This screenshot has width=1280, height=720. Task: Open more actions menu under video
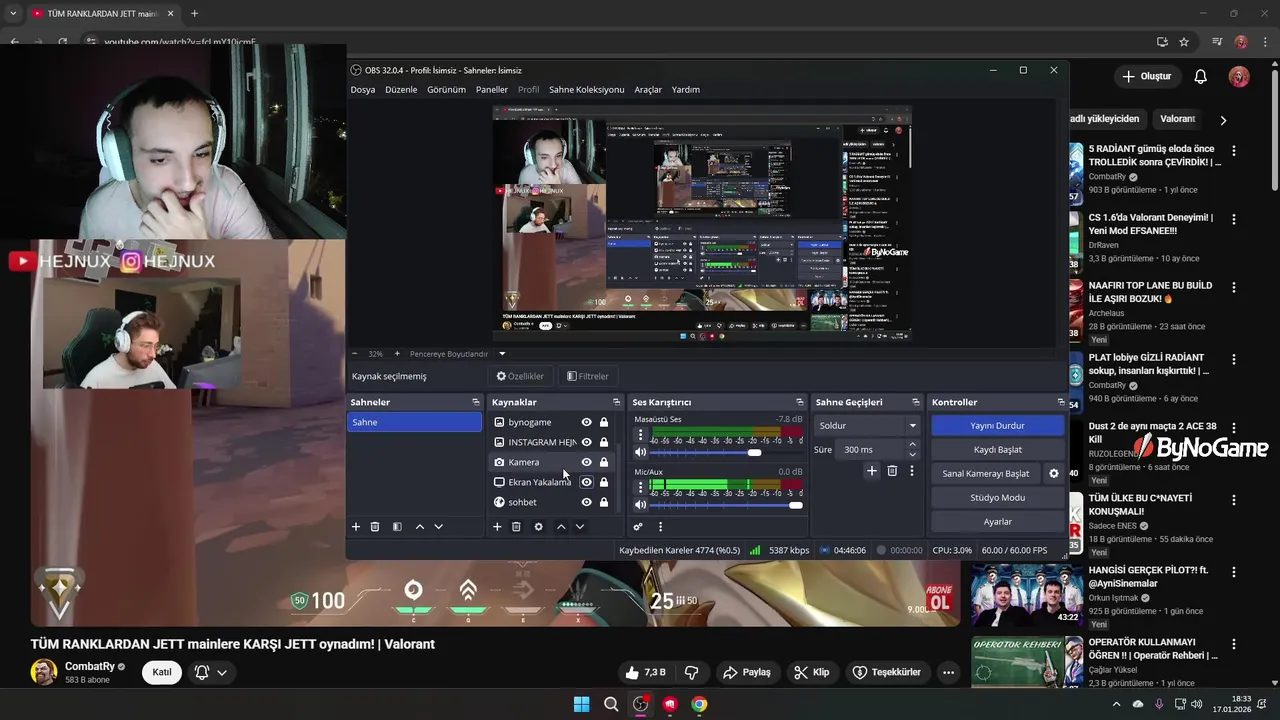tap(948, 672)
